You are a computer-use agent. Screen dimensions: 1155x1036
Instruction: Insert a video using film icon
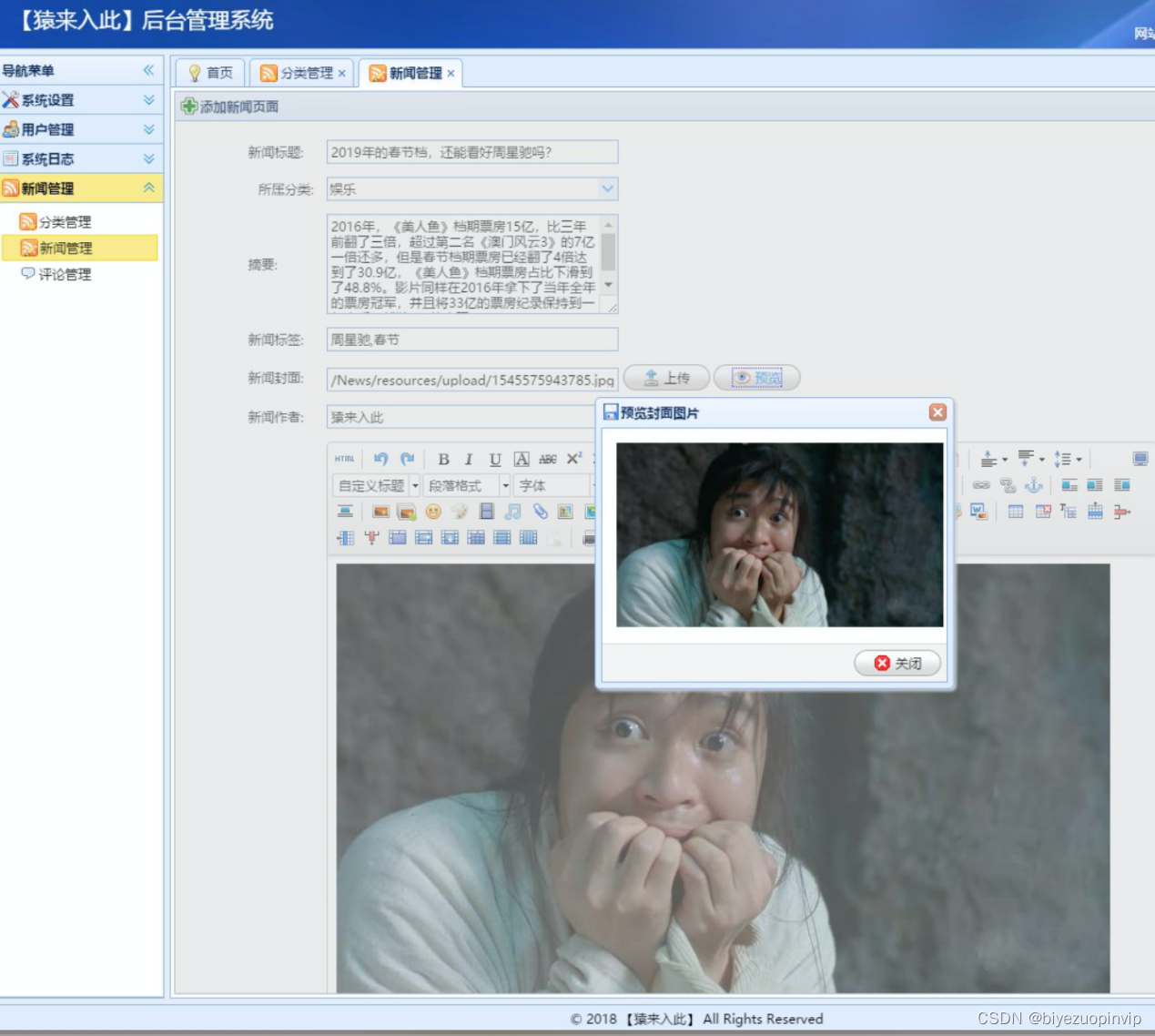coord(487,512)
